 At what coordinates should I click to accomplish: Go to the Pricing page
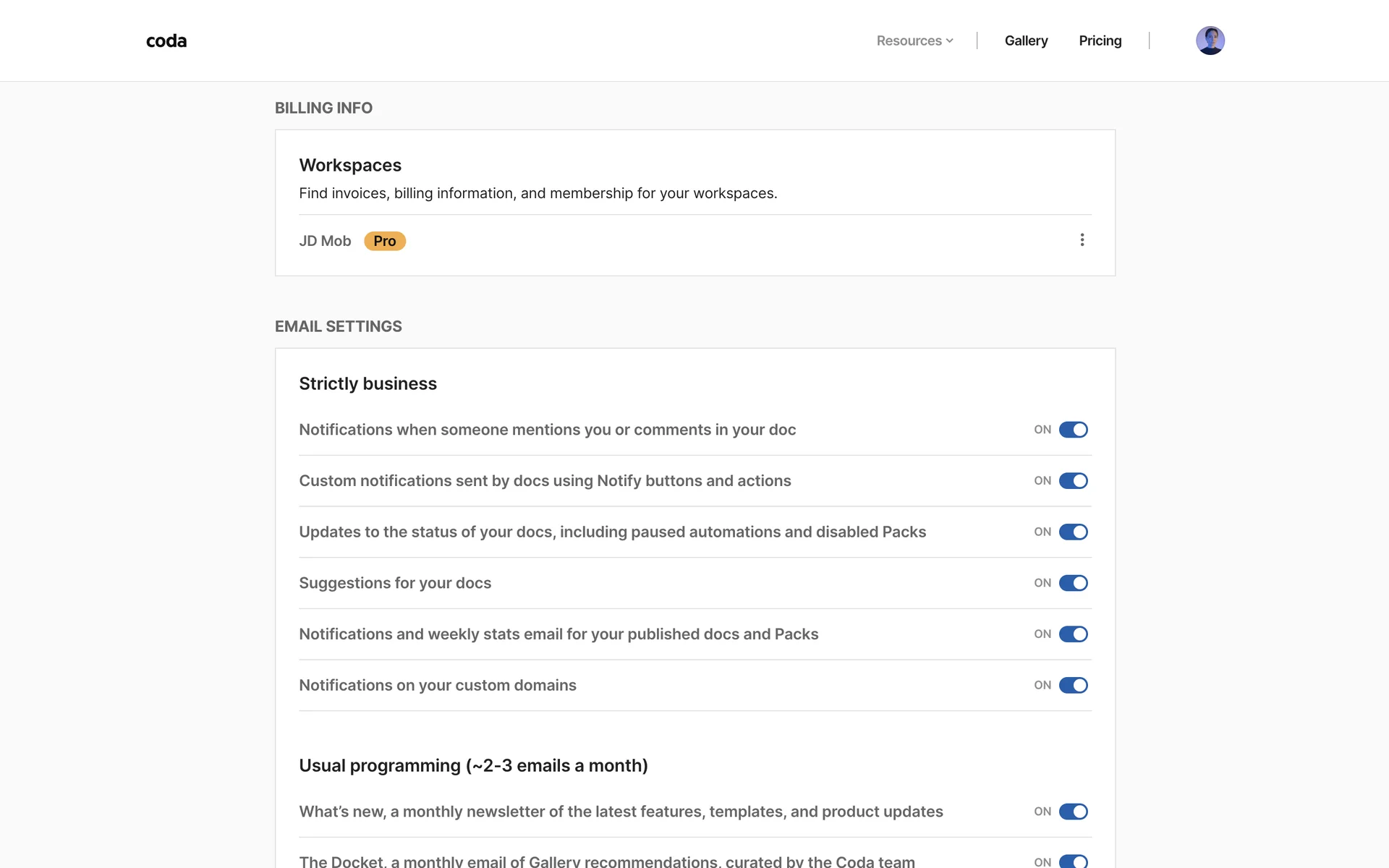coord(1100,41)
